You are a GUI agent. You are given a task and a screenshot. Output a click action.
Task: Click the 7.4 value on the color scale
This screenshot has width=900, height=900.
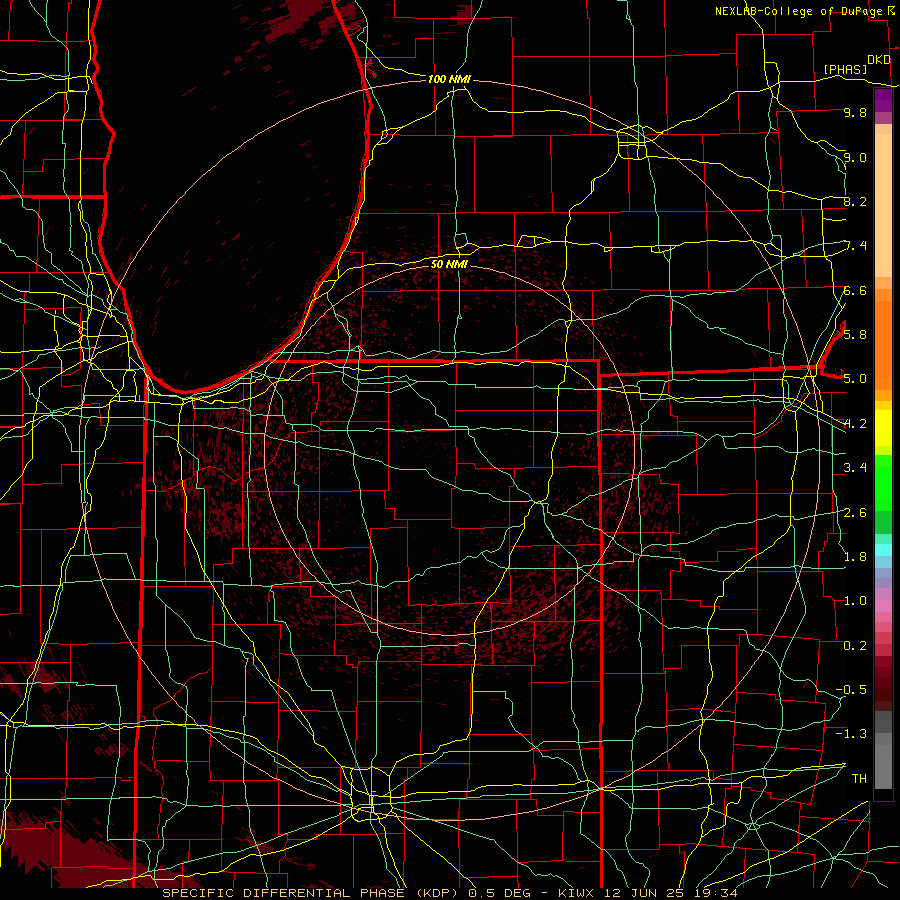tap(855, 246)
